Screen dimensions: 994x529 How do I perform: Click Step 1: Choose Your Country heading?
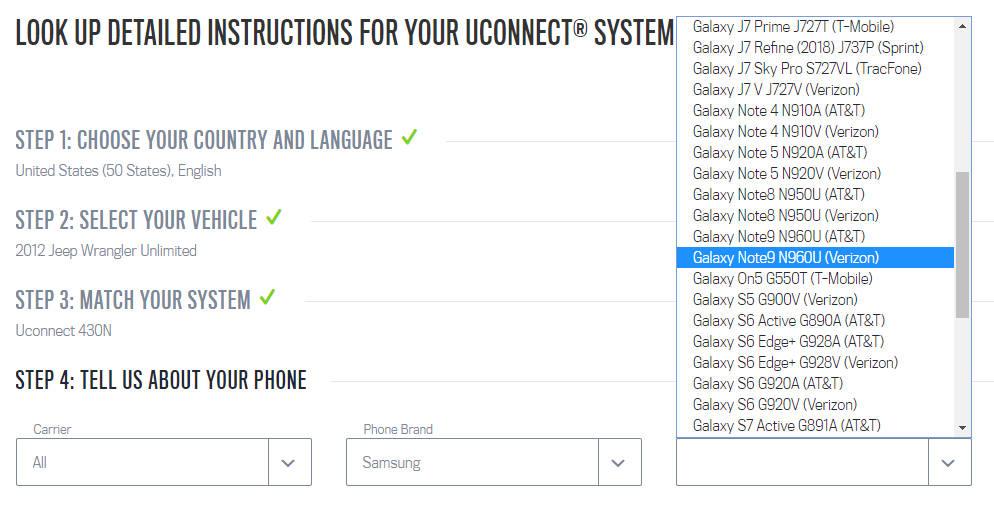point(204,140)
